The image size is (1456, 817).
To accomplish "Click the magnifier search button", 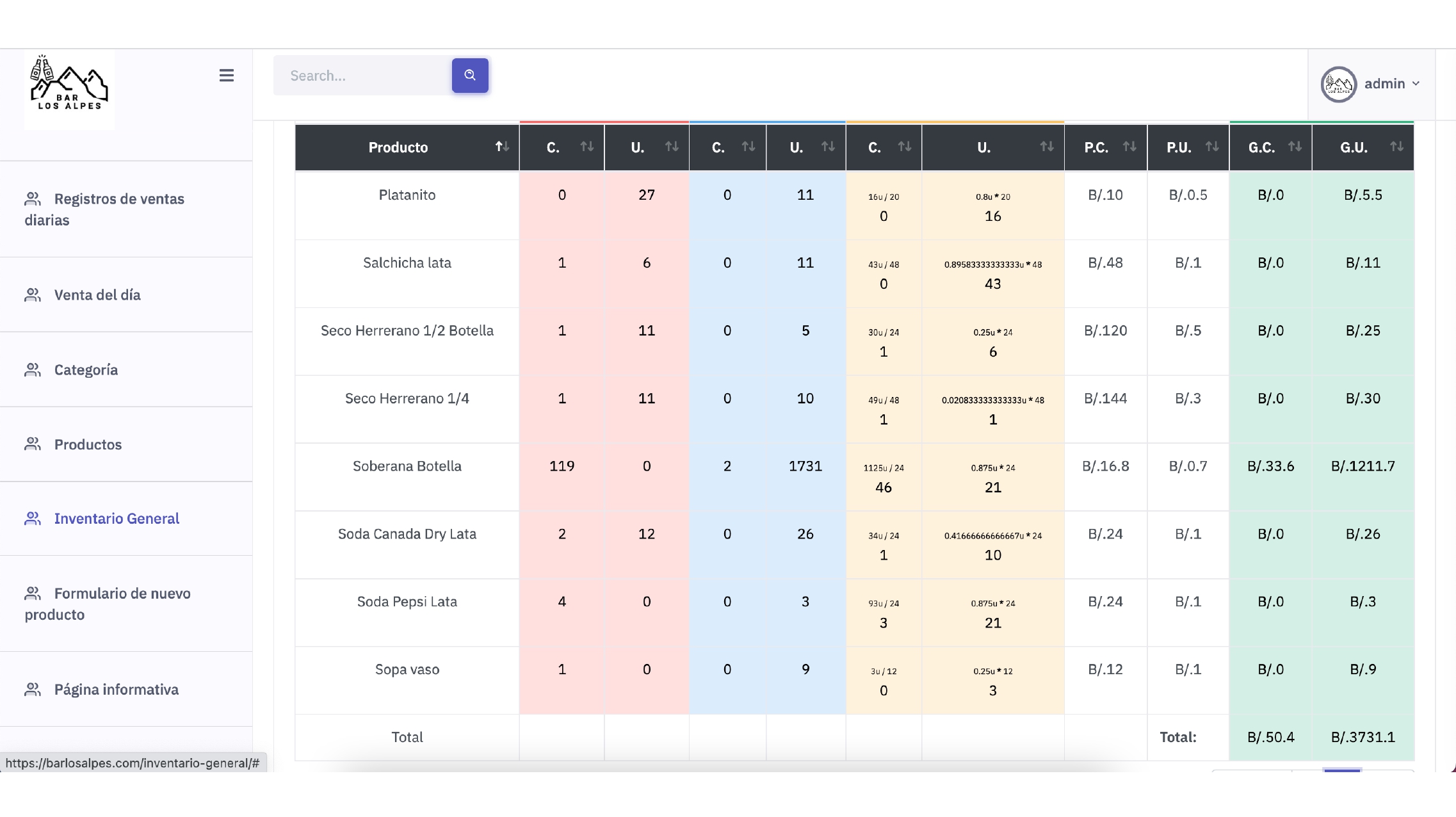I will click(470, 75).
